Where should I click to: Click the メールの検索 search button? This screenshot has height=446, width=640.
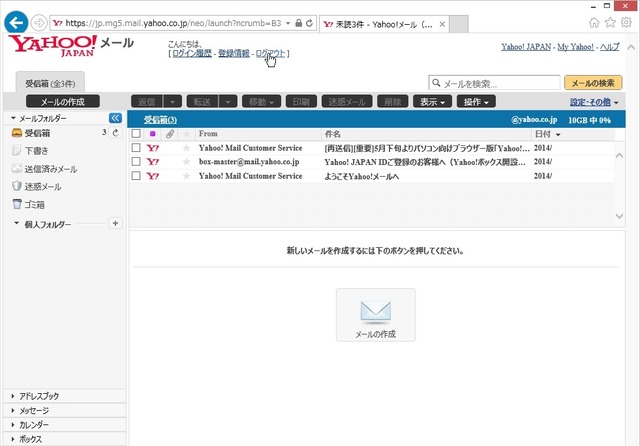coord(593,83)
